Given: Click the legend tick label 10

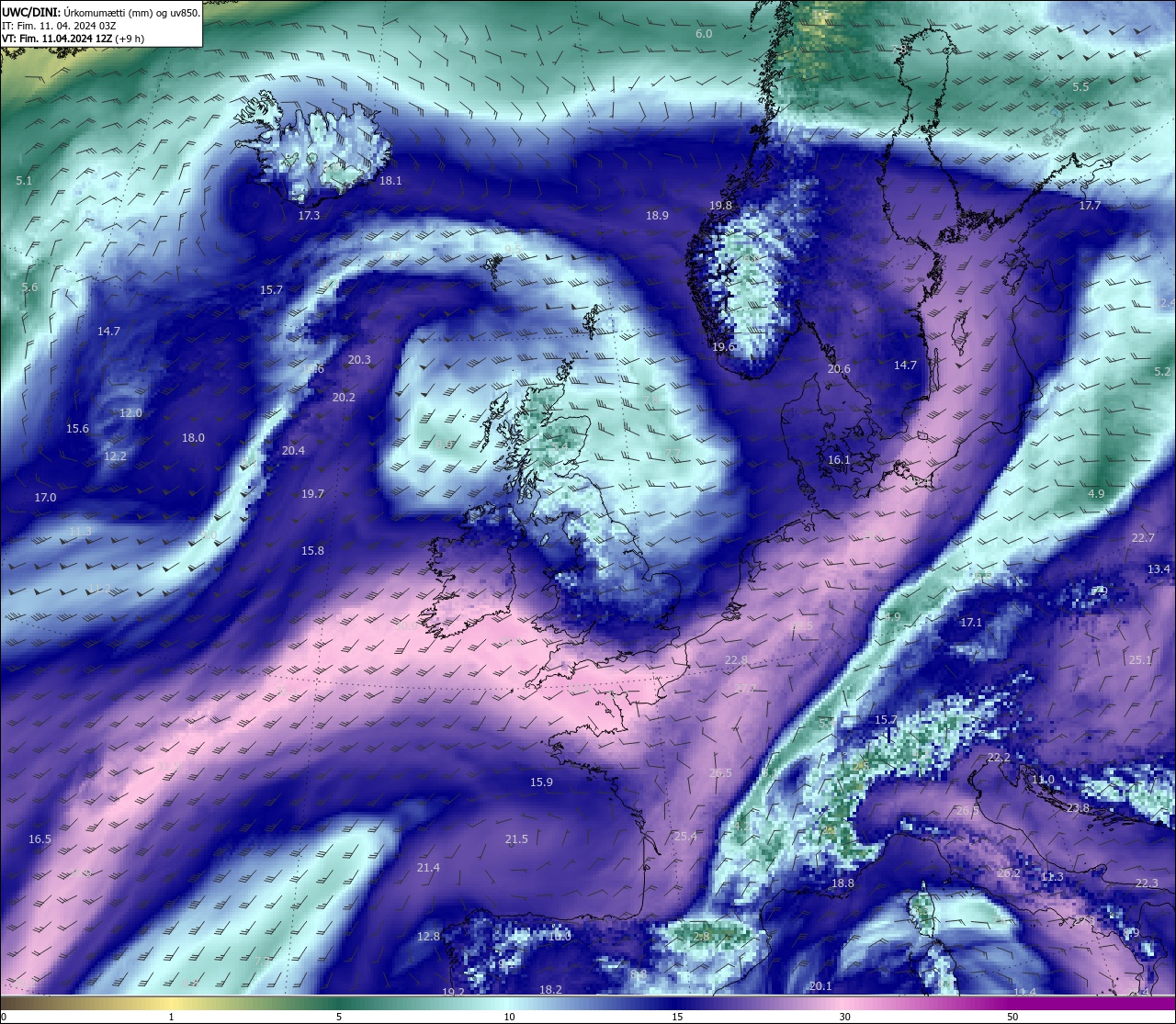Looking at the screenshot, I should 509,1018.
